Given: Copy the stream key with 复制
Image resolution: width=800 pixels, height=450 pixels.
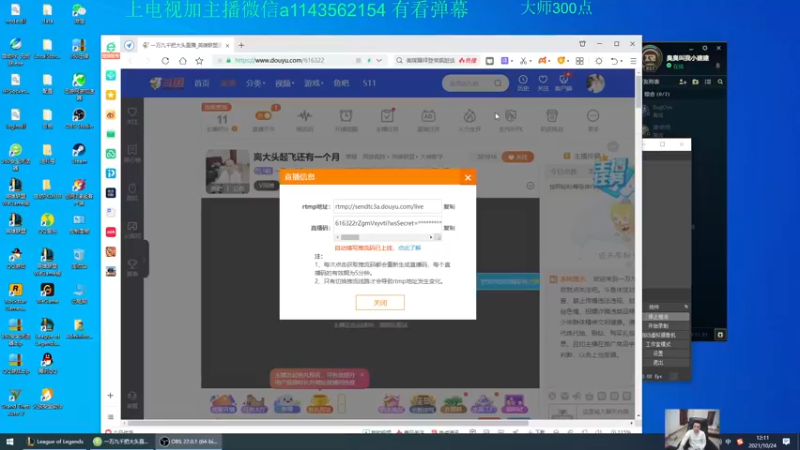Looking at the screenshot, I should point(449,228).
